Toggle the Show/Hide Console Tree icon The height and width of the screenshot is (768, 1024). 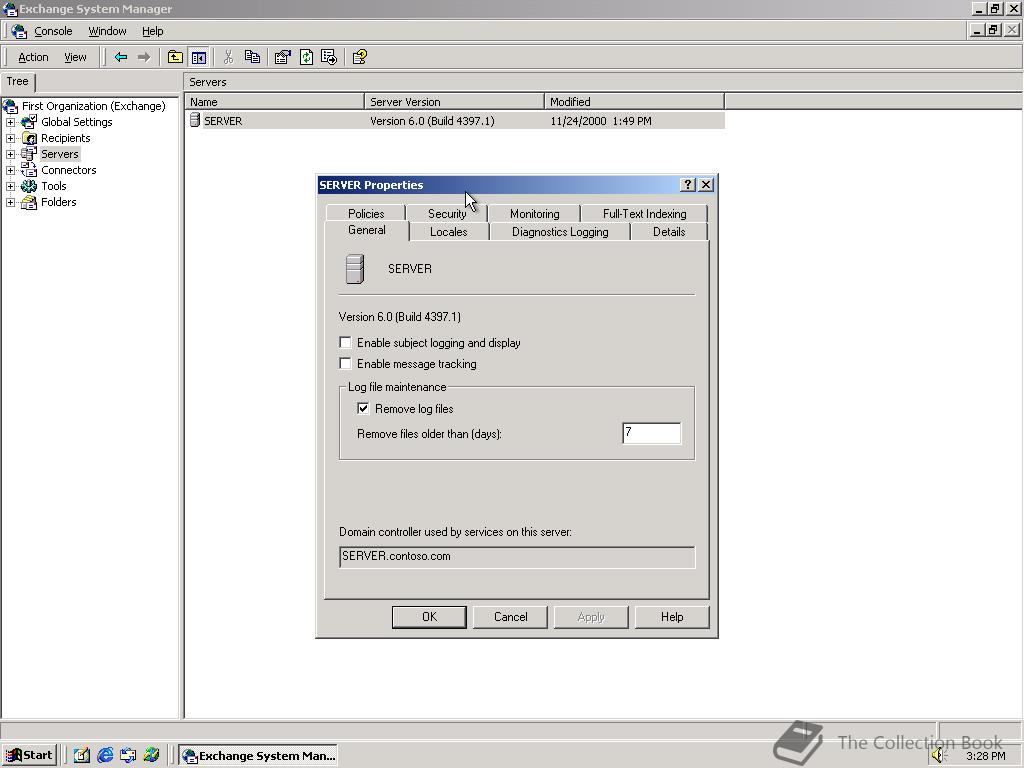[199, 57]
